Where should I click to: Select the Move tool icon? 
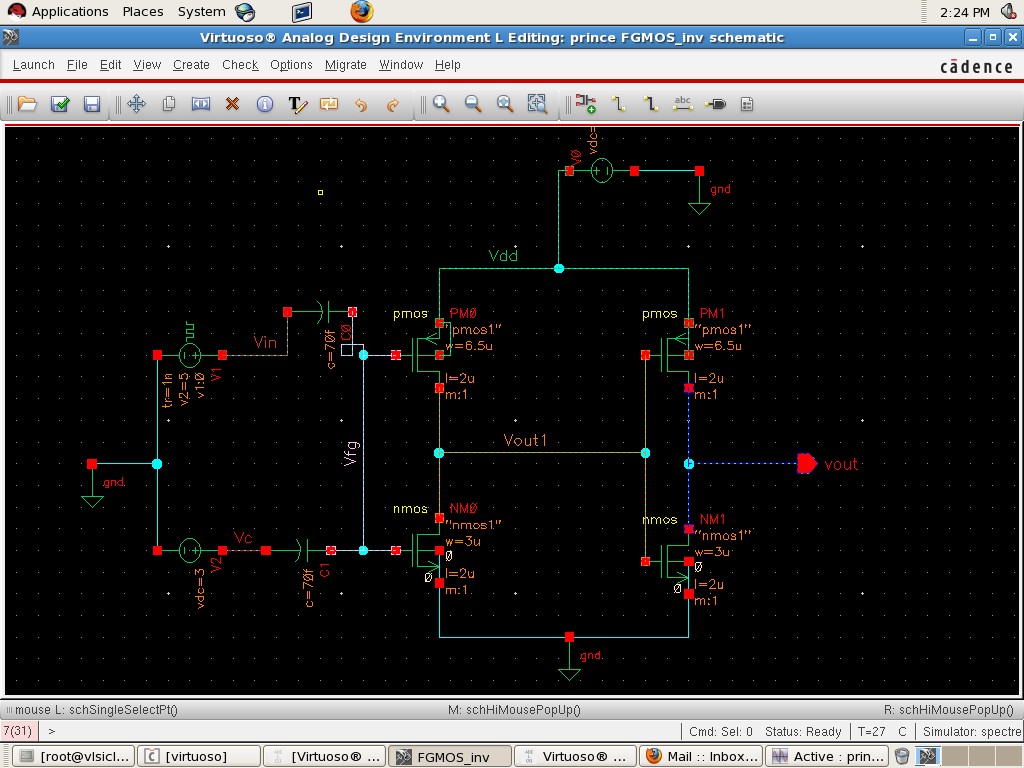(137, 104)
